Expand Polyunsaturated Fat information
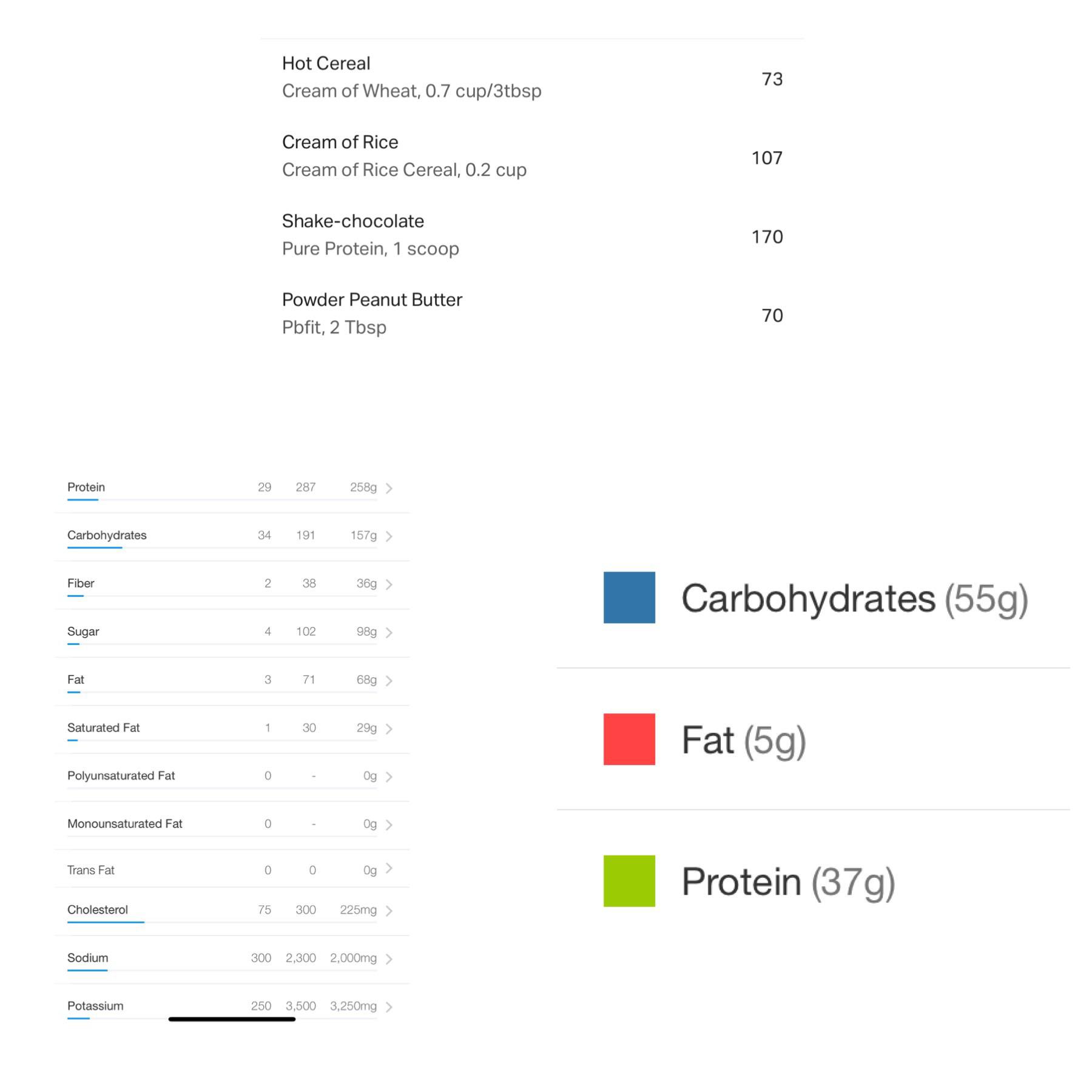 (390, 776)
